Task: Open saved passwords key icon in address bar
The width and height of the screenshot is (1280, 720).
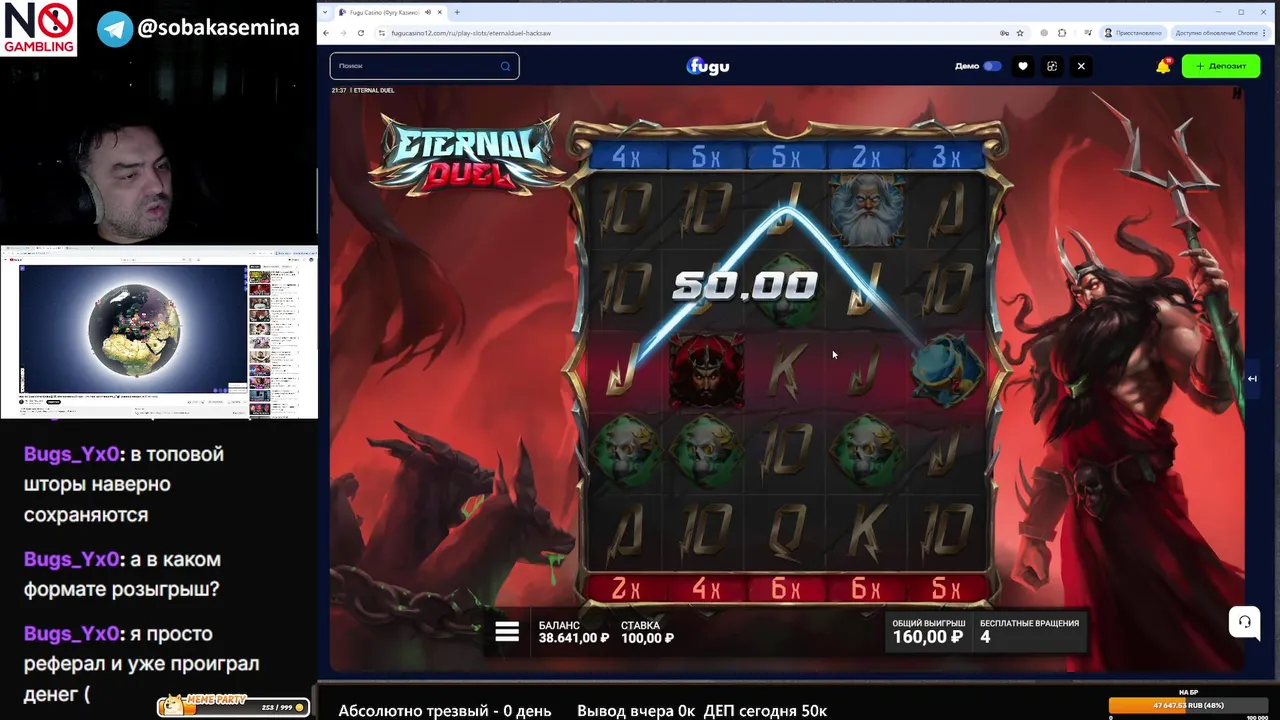Action: (x=1003, y=33)
